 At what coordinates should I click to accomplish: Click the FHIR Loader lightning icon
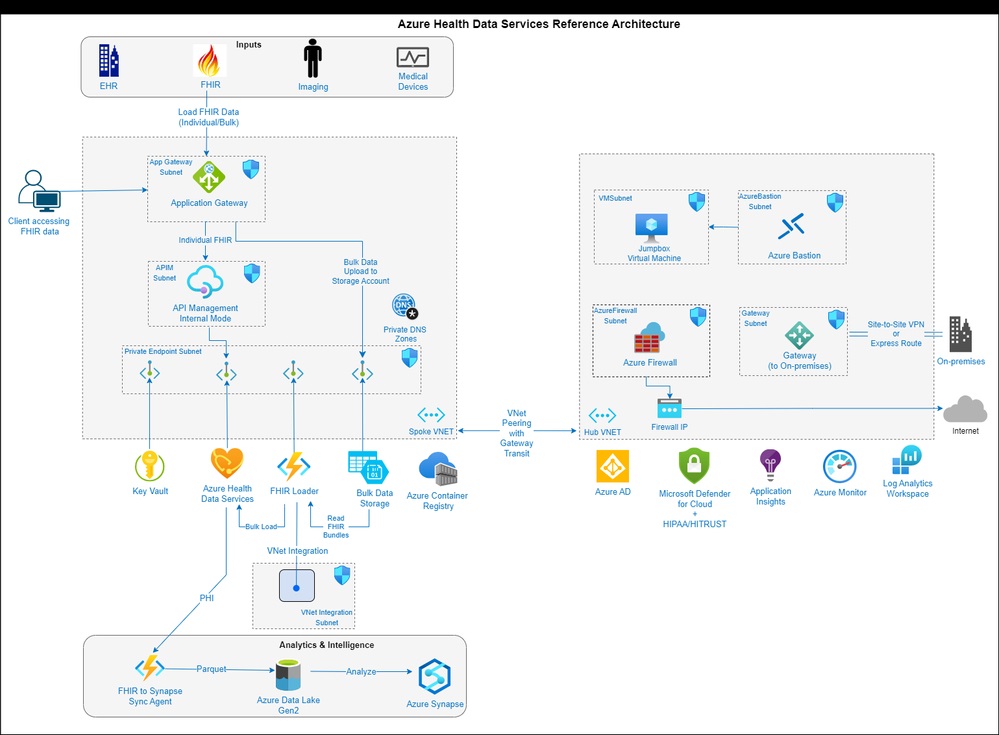point(293,467)
